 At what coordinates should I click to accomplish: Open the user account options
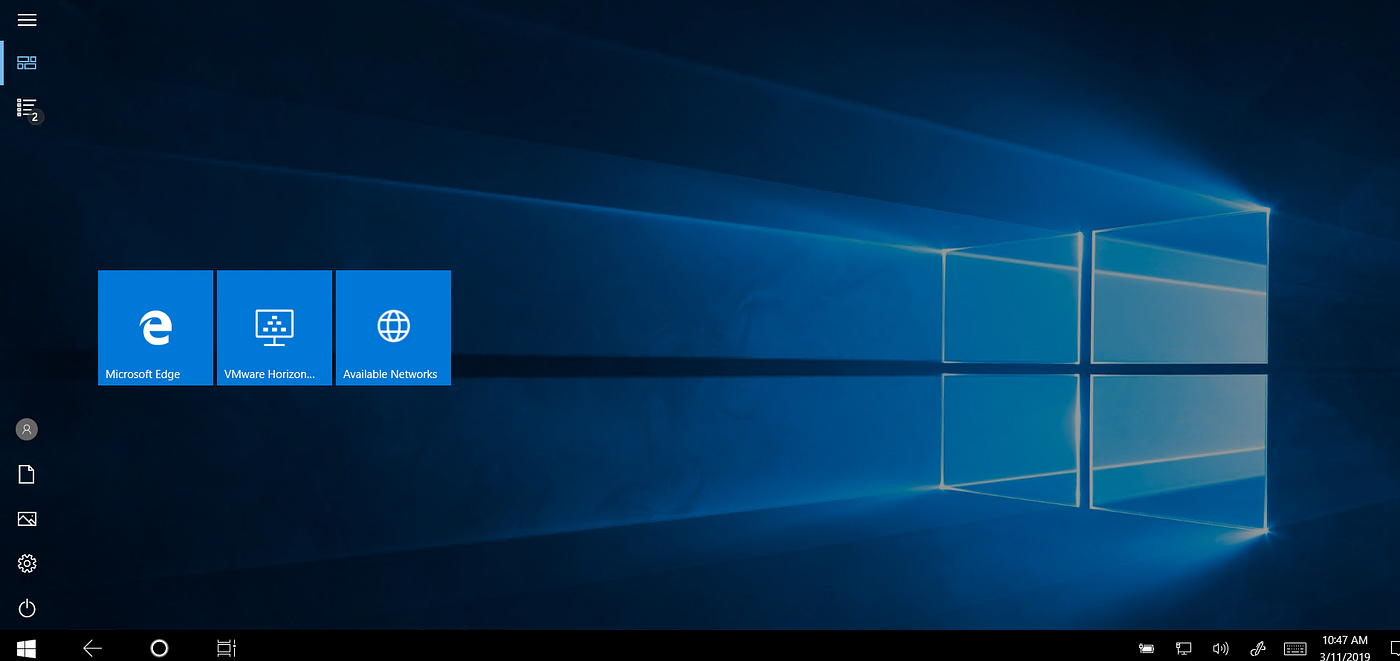pyautogui.click(x=26, y=429)
